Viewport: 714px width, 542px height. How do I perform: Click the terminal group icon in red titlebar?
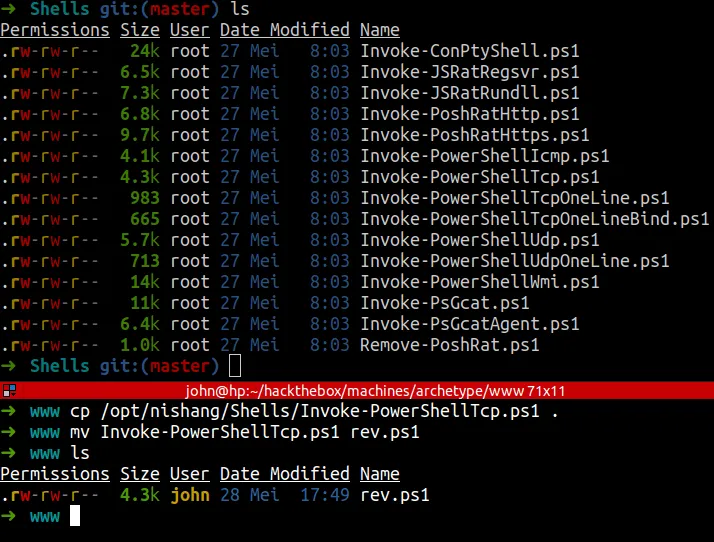click(x=8, y=391)
